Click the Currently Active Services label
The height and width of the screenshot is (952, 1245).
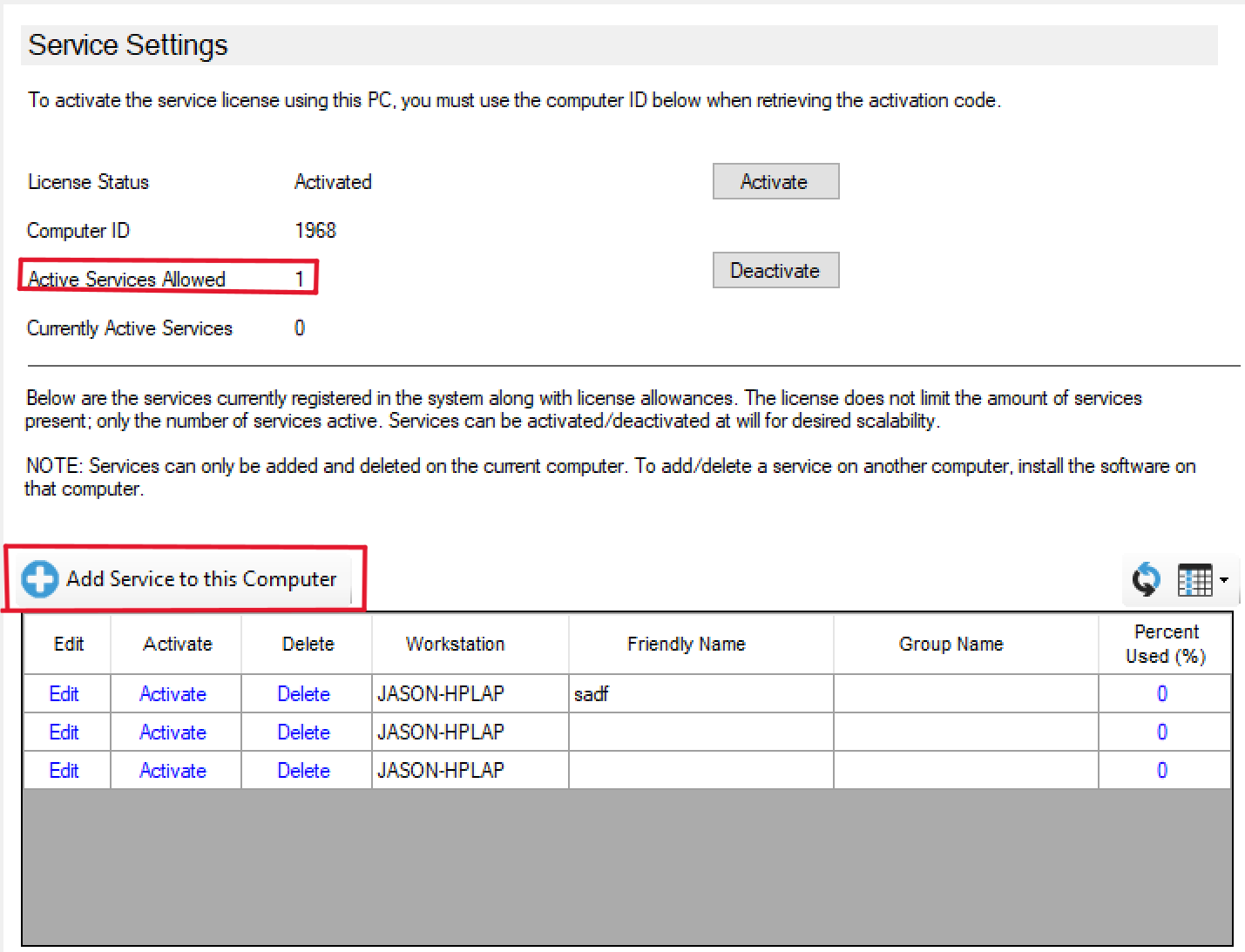[130, 328]
